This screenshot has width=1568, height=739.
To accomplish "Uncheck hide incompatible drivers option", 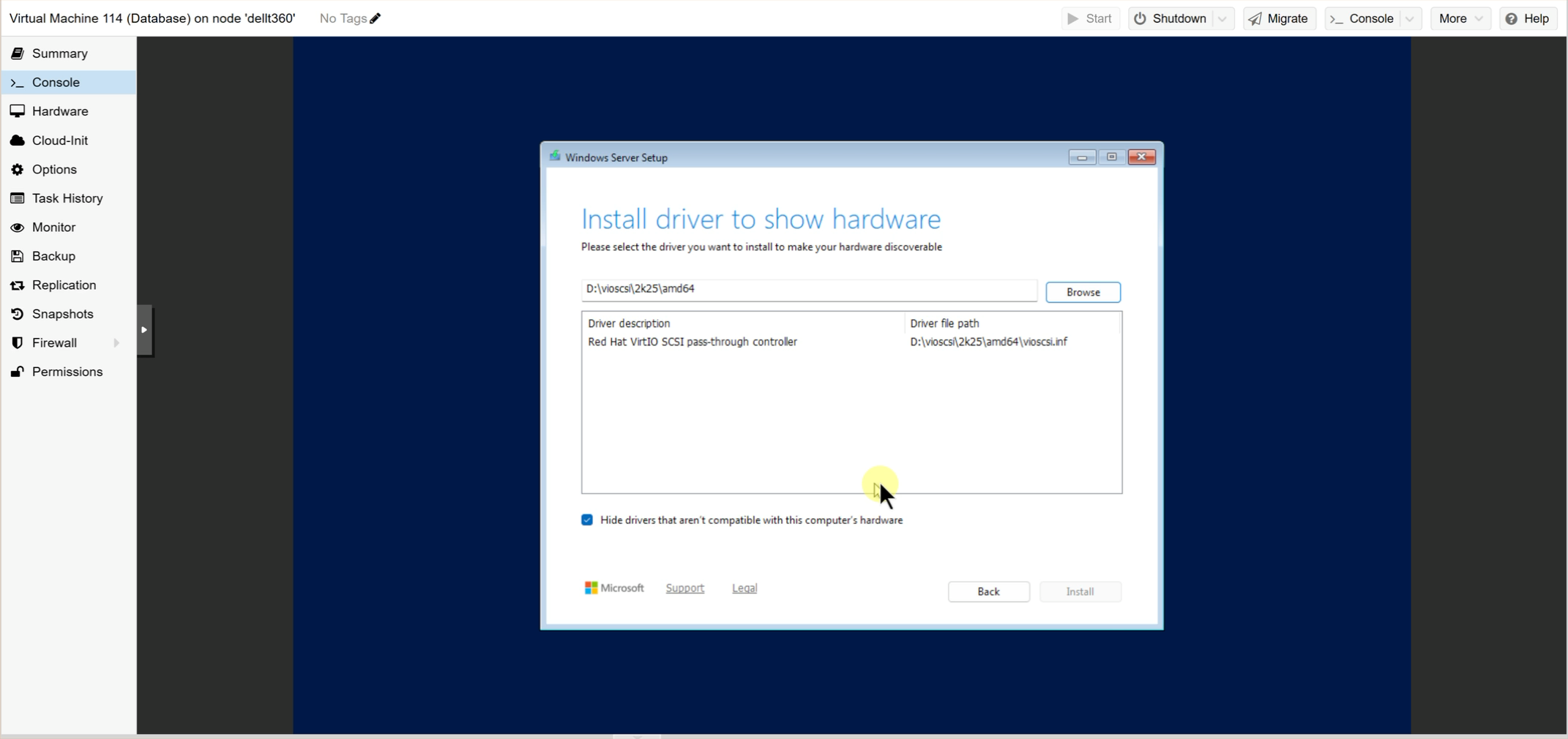I will (586, 519).
